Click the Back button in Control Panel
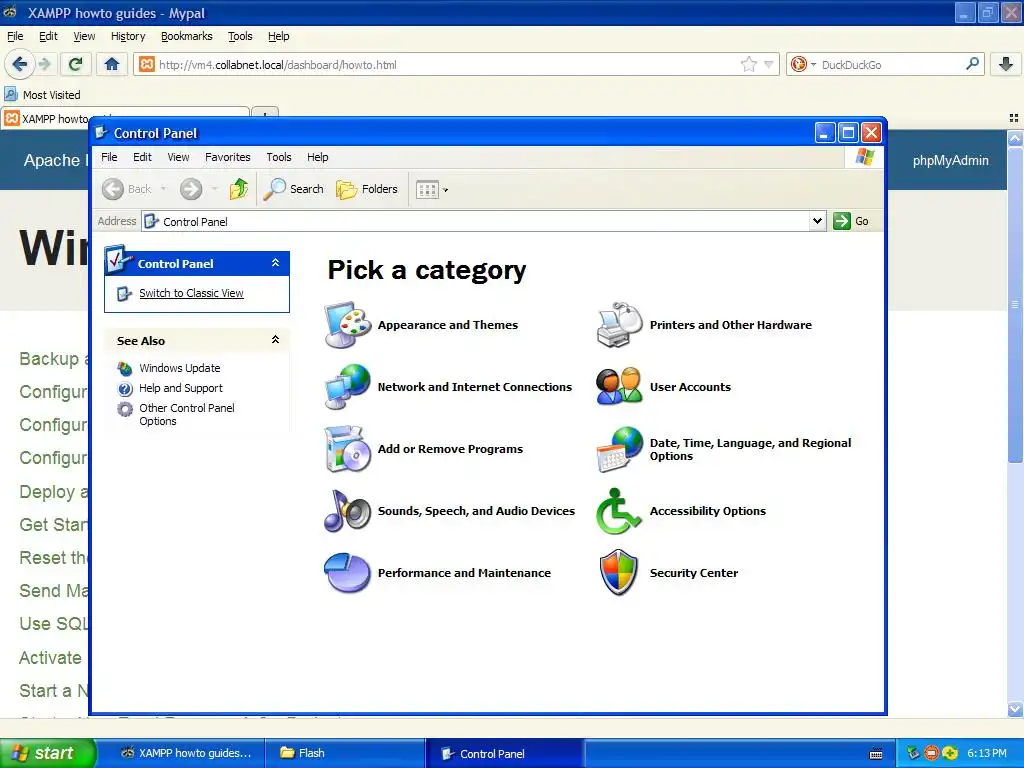 127,189
